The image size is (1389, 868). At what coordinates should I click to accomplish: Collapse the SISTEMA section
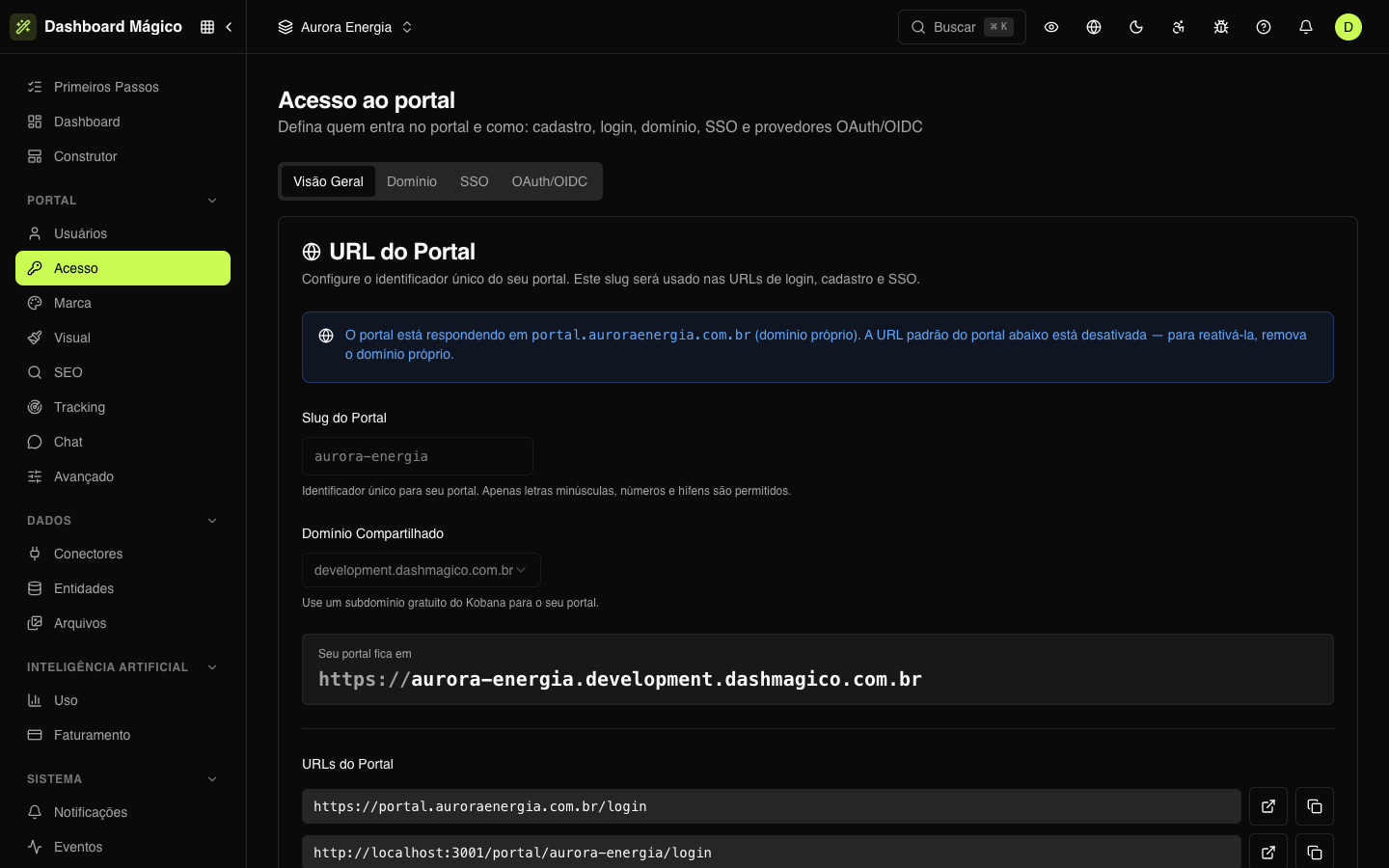[212, 779]
